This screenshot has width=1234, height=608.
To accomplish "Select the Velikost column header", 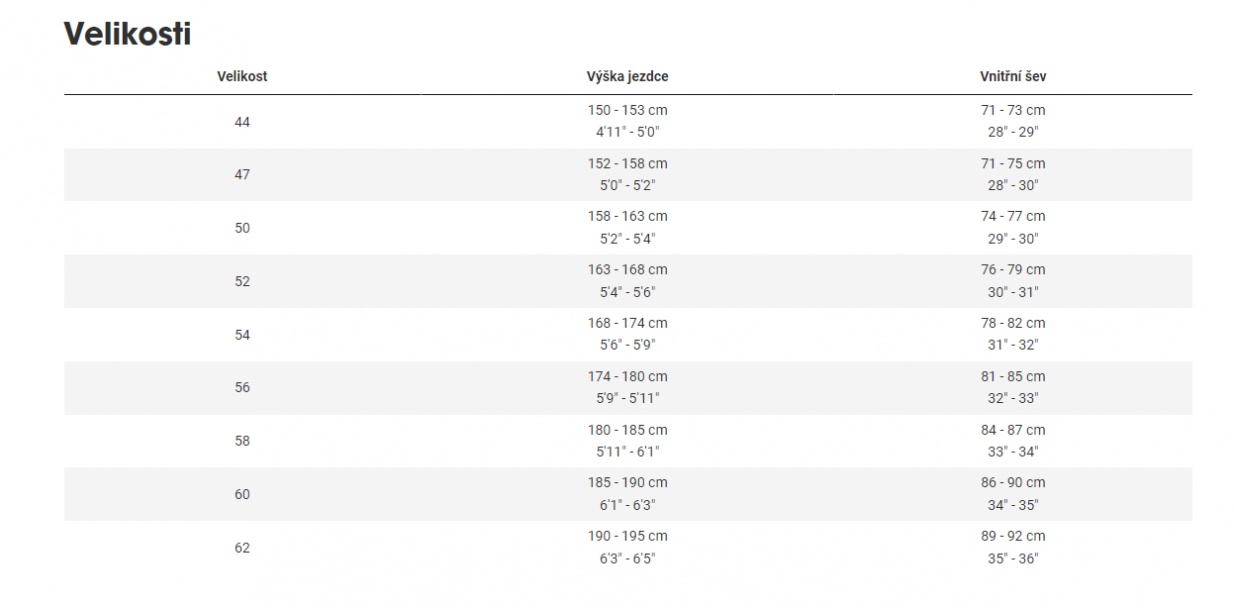I will [x=242, y=76].
